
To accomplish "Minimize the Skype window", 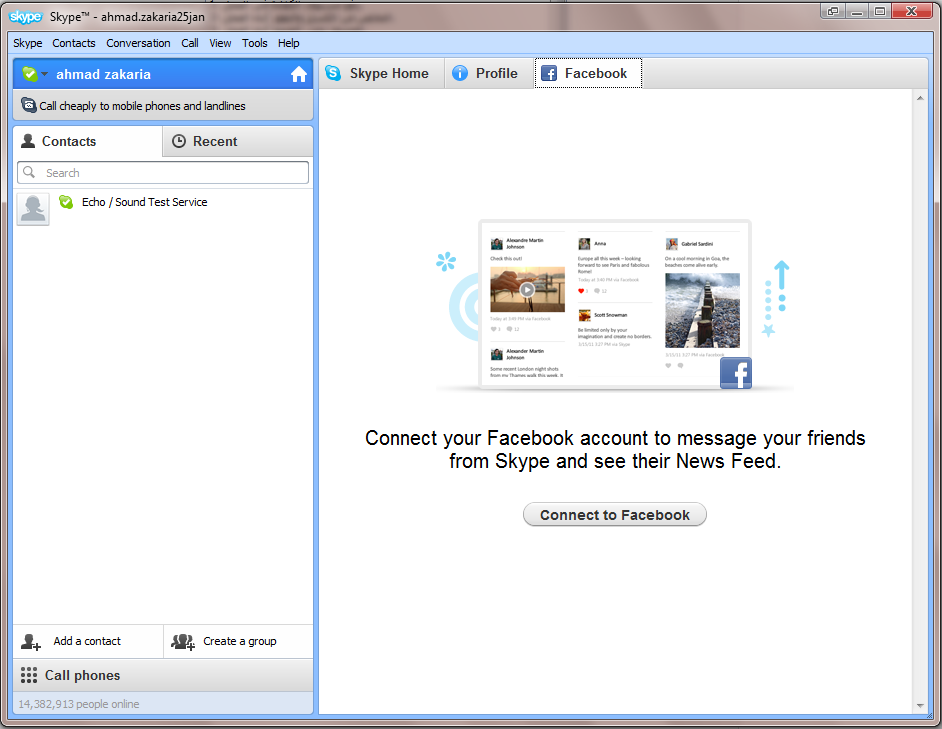I will pyautogui.click(x=857, y=11).
